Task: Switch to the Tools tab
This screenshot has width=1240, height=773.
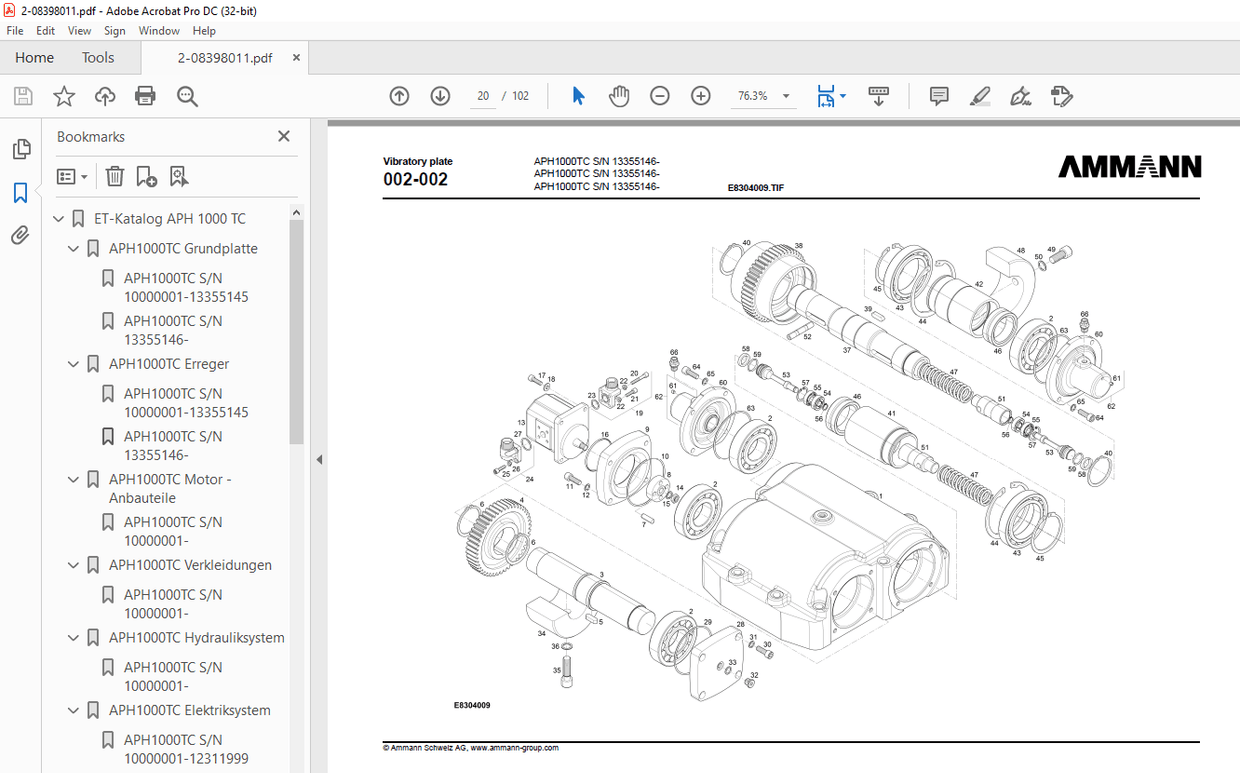Action: coord(97,57)
